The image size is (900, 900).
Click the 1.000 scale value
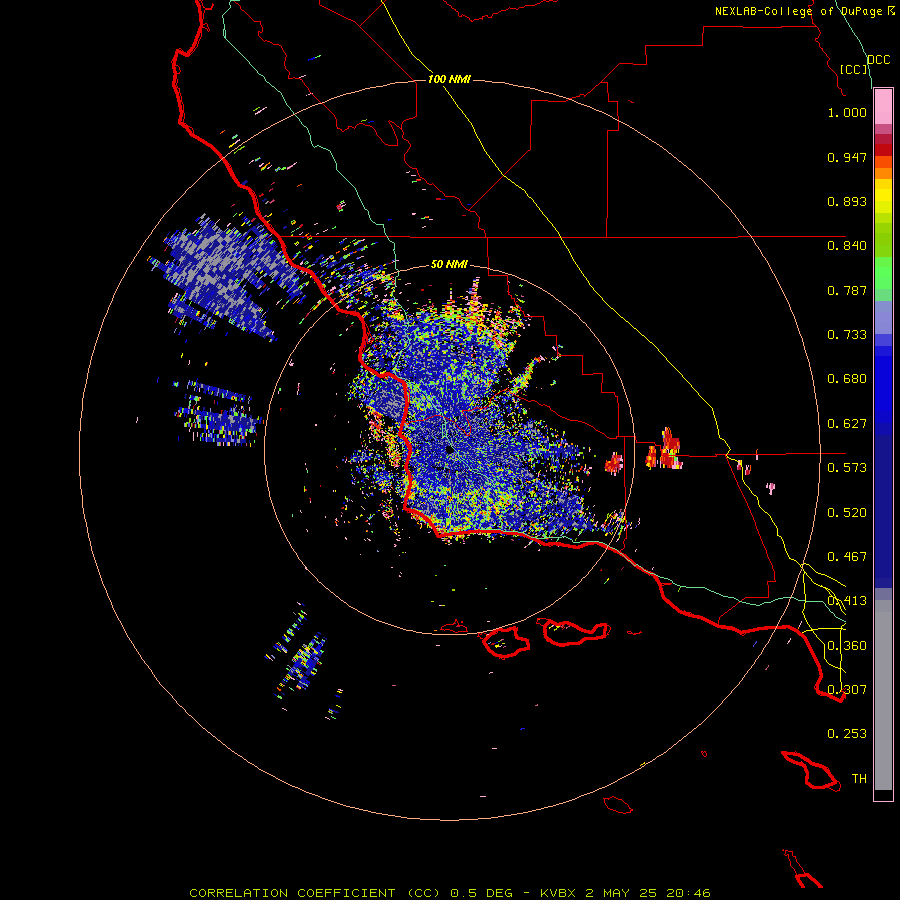(x=847, y=112)
